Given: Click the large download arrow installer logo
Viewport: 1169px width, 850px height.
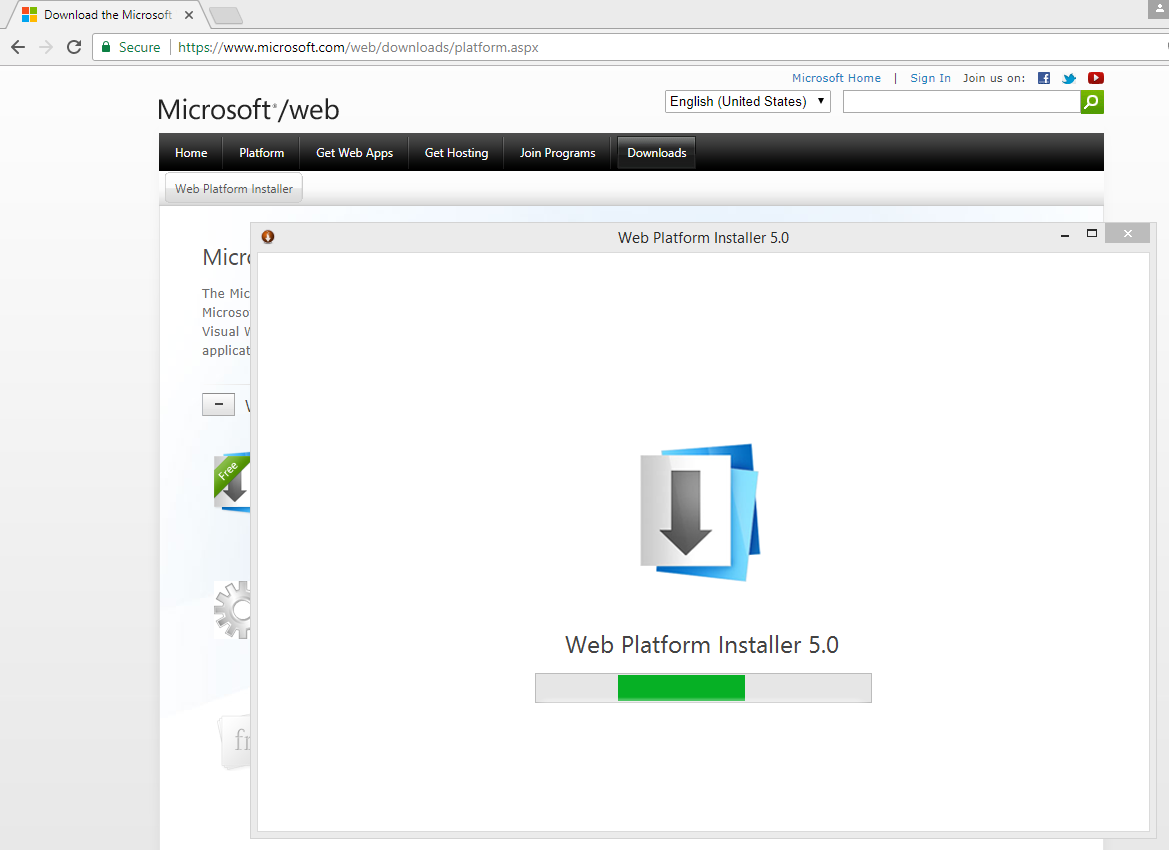Looking at the screenshot, I should pyautogui.click(x=700, y=512).
